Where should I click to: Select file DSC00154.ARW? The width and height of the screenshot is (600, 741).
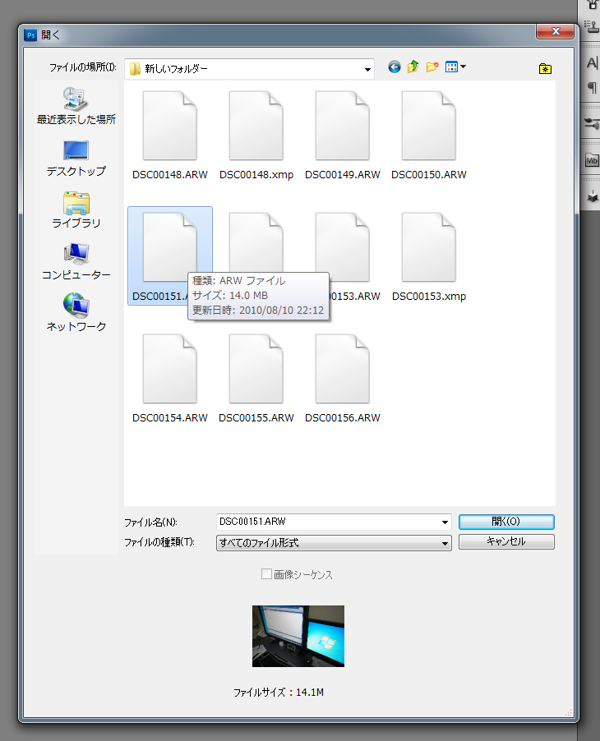pyautogui.click(x=170, y=379)
